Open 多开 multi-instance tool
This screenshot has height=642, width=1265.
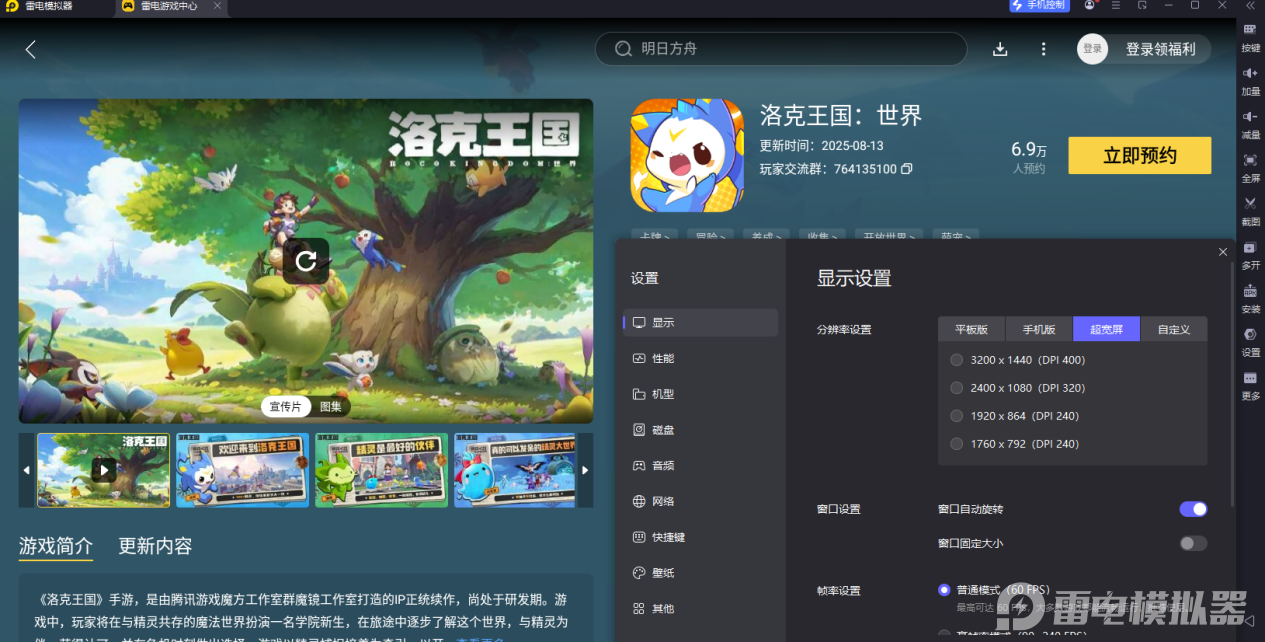(x=1250, y=255)
